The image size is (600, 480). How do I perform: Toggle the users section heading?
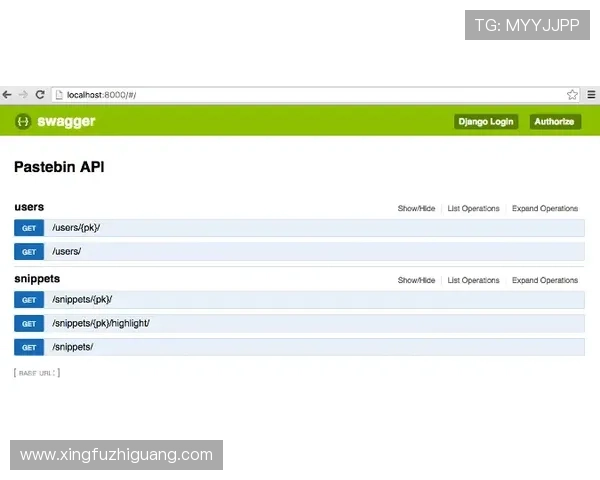click(x=29, y=207)
